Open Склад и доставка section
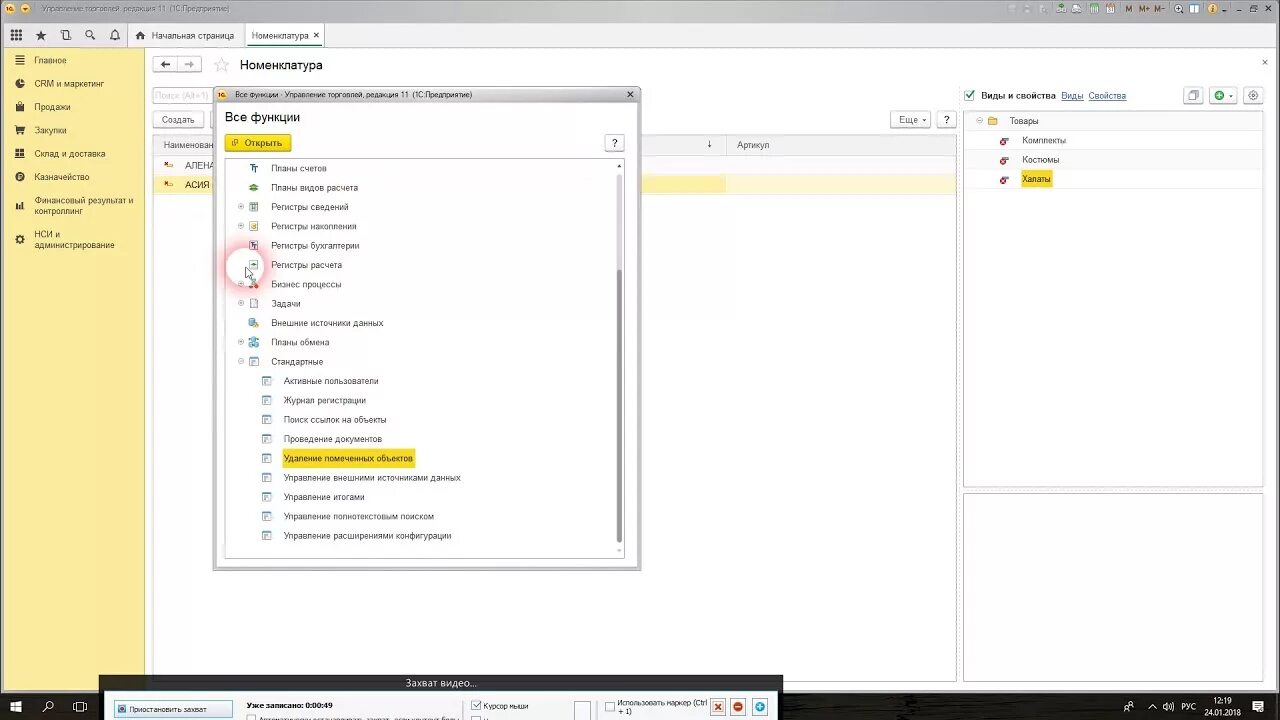The height and width of the screenshot is (720, 1280). tap(69, 154)
